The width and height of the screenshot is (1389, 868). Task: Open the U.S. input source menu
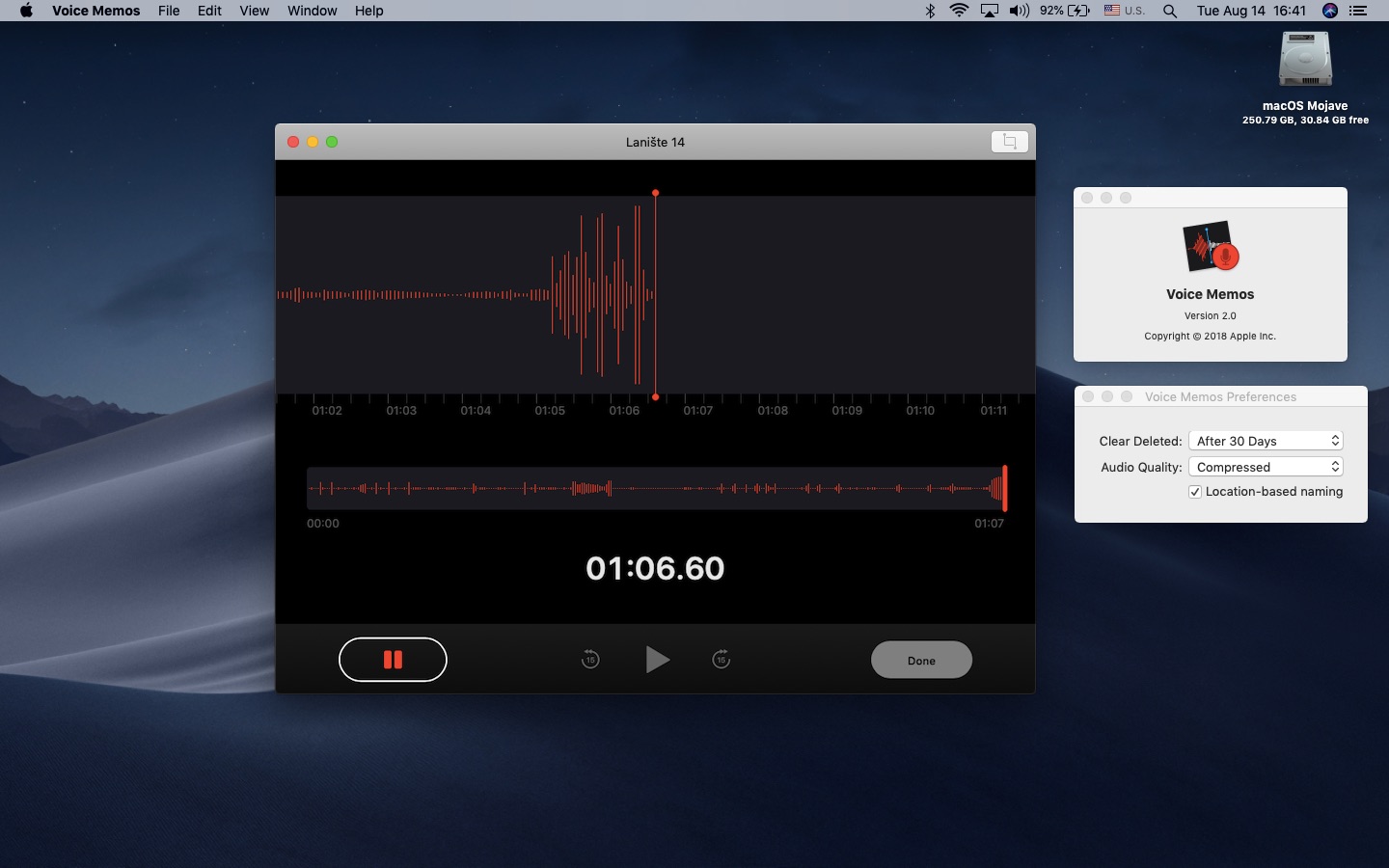click(x=1125, y=11)
